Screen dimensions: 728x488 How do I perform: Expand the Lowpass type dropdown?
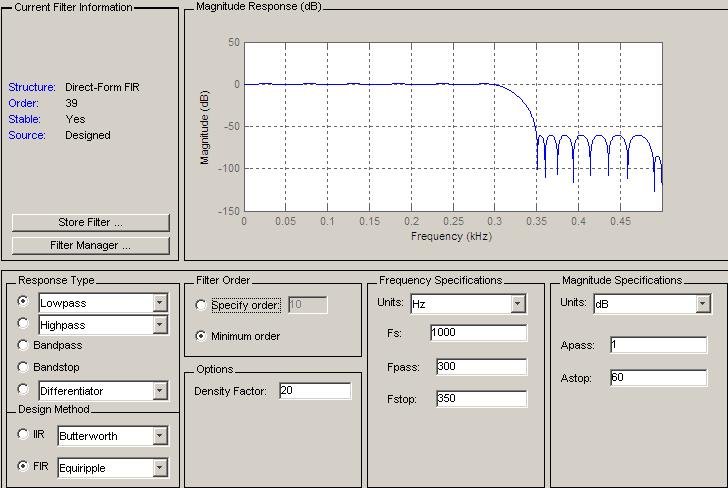(x=160, y=302)
